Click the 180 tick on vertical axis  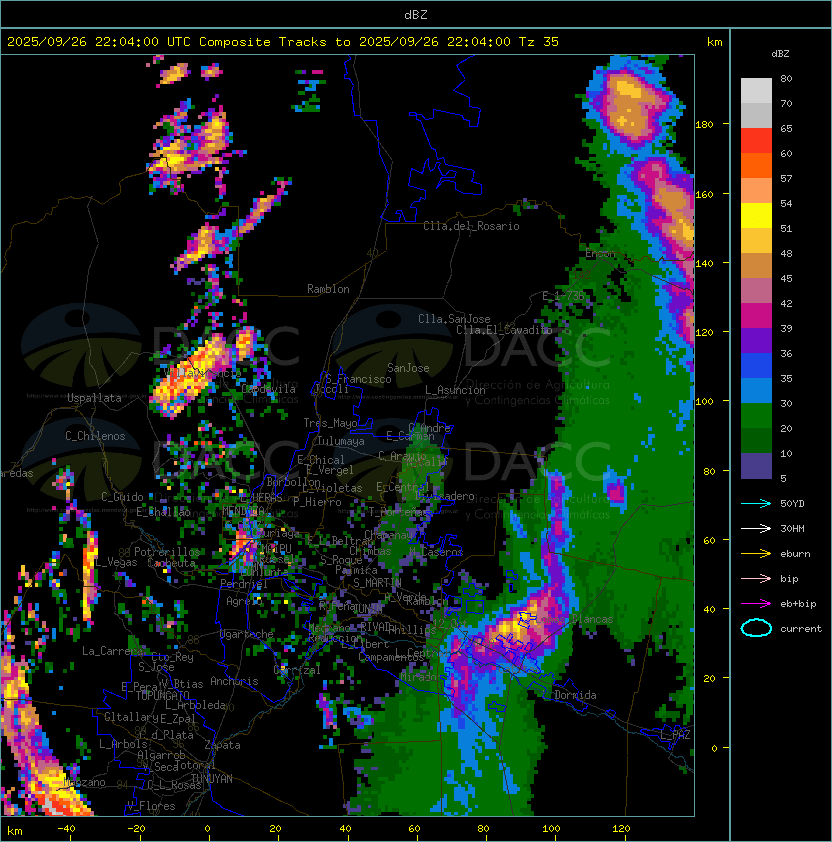pos(704,125)
